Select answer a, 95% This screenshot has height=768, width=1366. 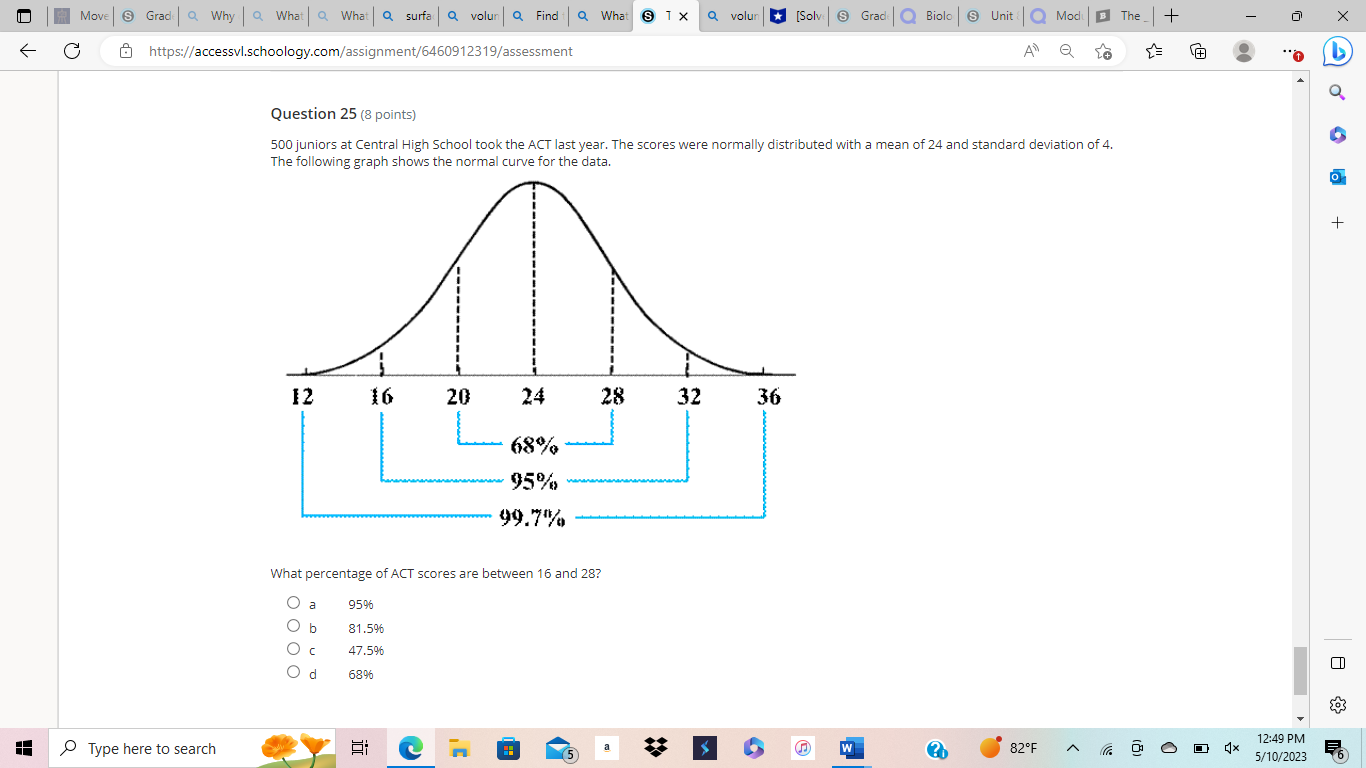coord(293,603)
